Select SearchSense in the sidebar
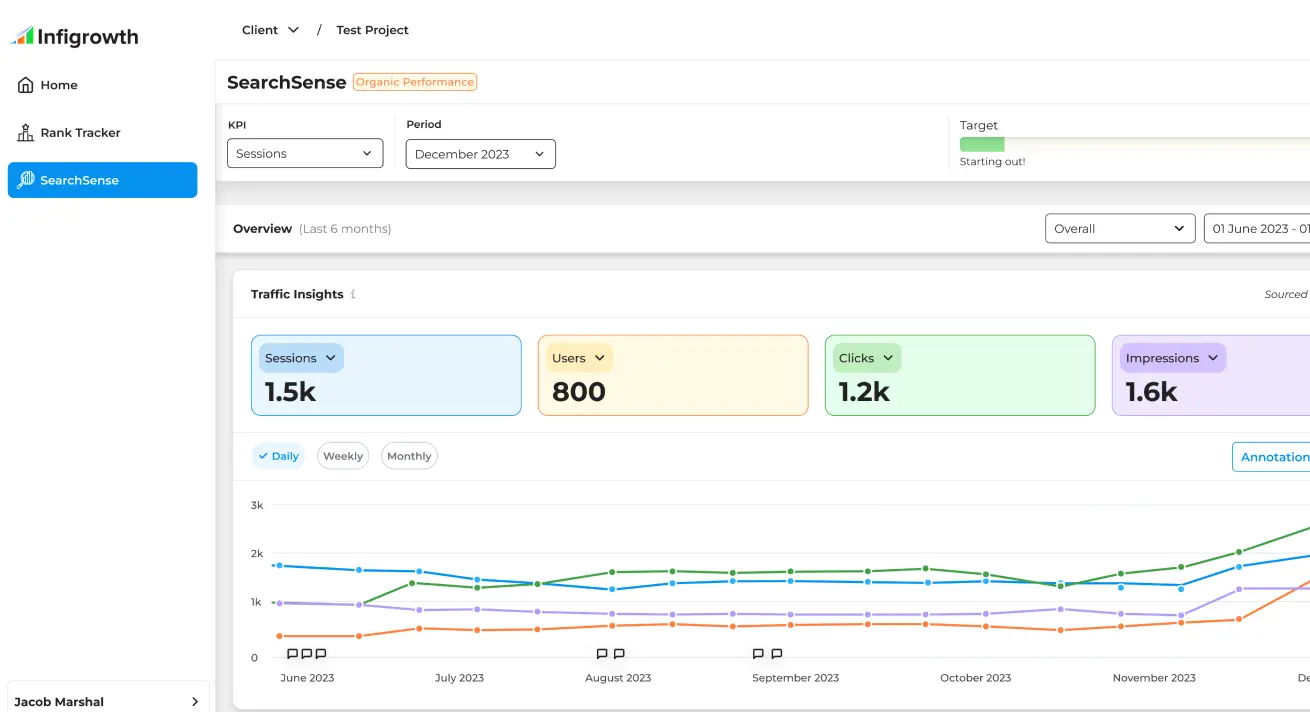The image size is (1310, 712). (x=103, y=180)
